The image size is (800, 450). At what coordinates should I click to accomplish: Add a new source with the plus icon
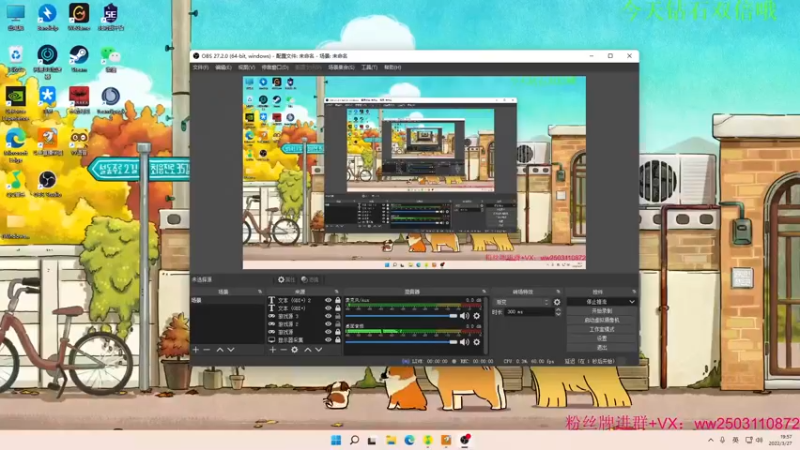click(x=272, y=350)
